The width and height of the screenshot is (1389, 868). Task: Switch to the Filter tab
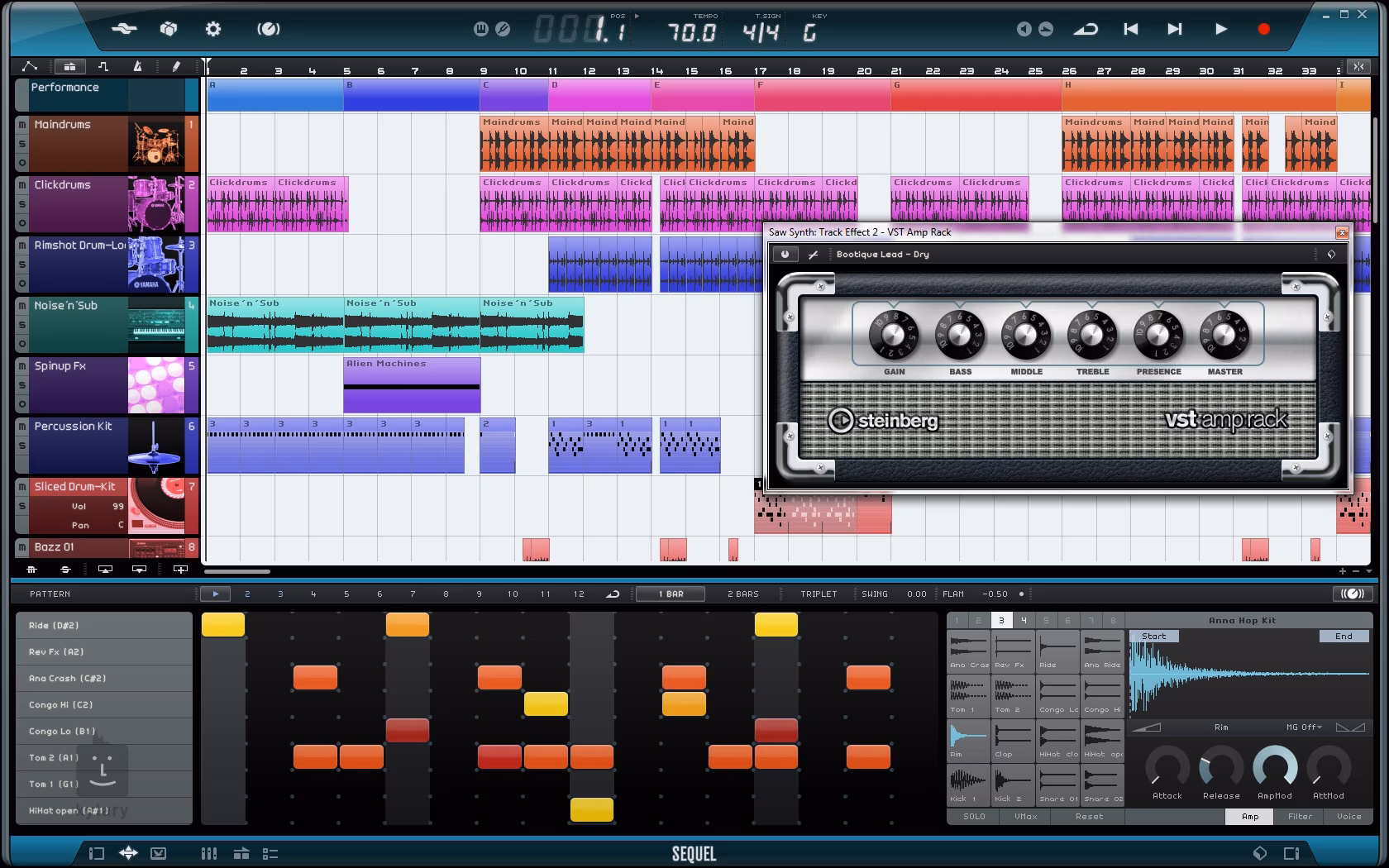pos(1299,816)
